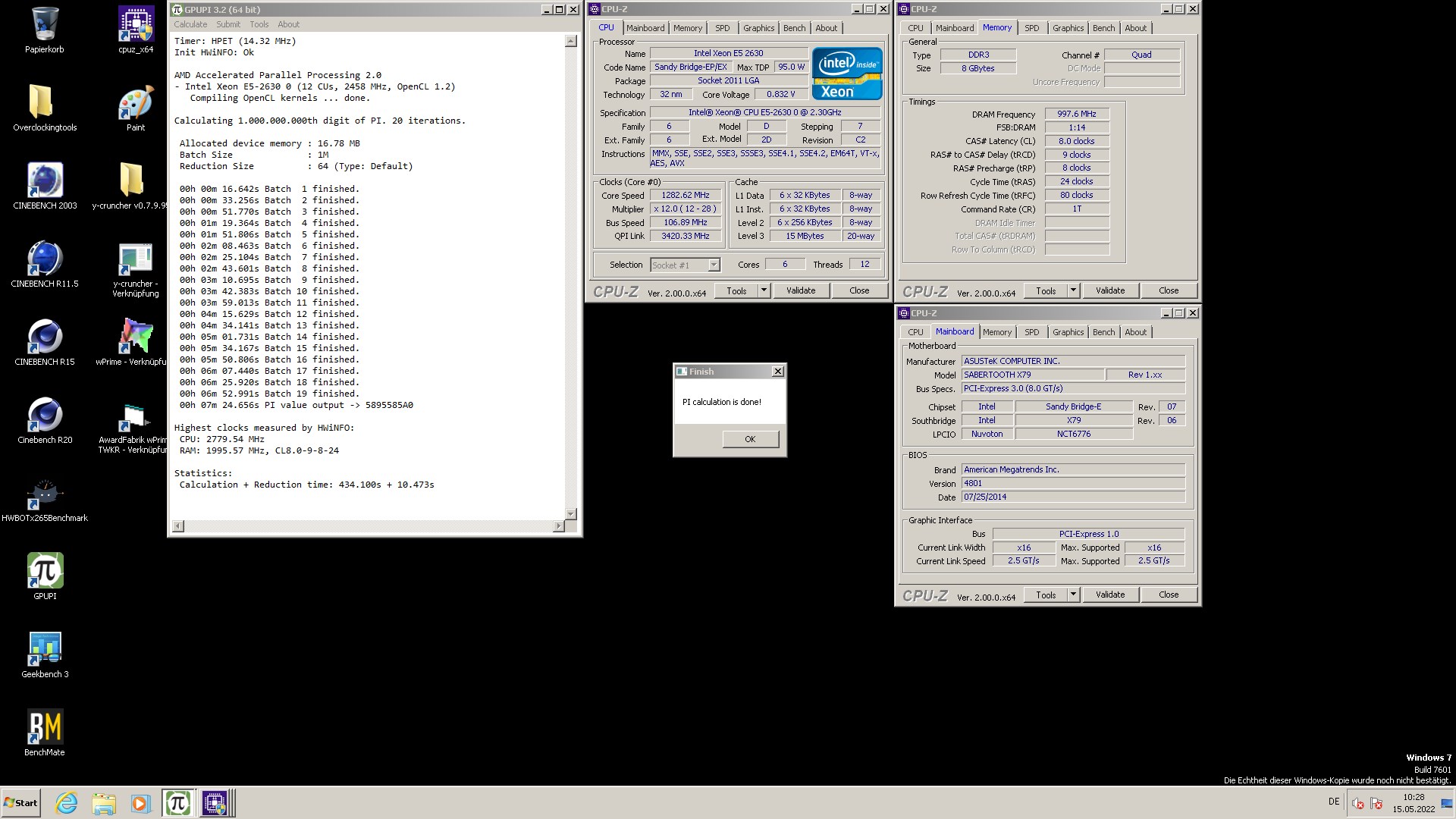Viewport: 1456px width, 819px height.
Task: Open BenchMate desktop shortcut
Action: tap(45, 733)
